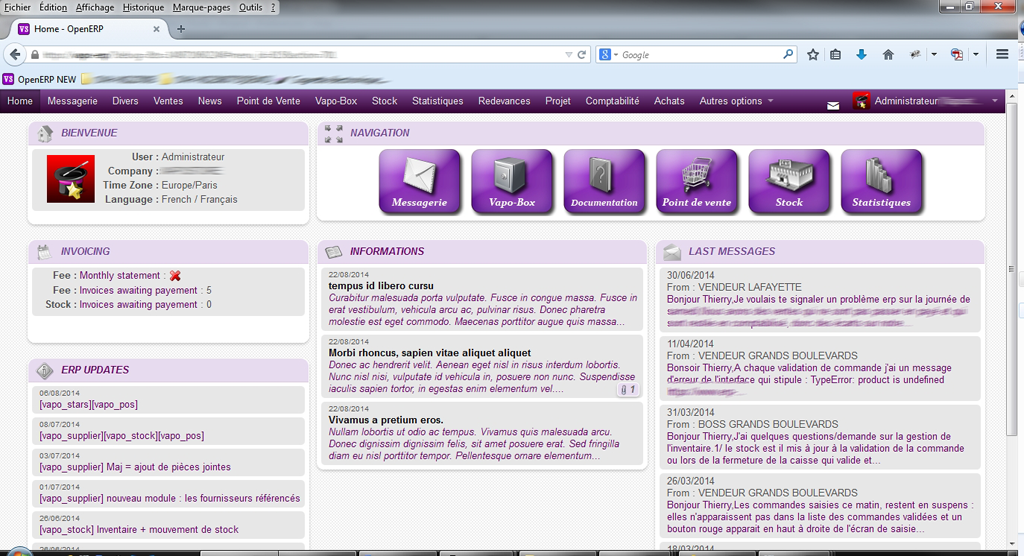This screenshot has width=1024, height=556.
Task: Open the Redevances menu
Action: pos(504,101)
